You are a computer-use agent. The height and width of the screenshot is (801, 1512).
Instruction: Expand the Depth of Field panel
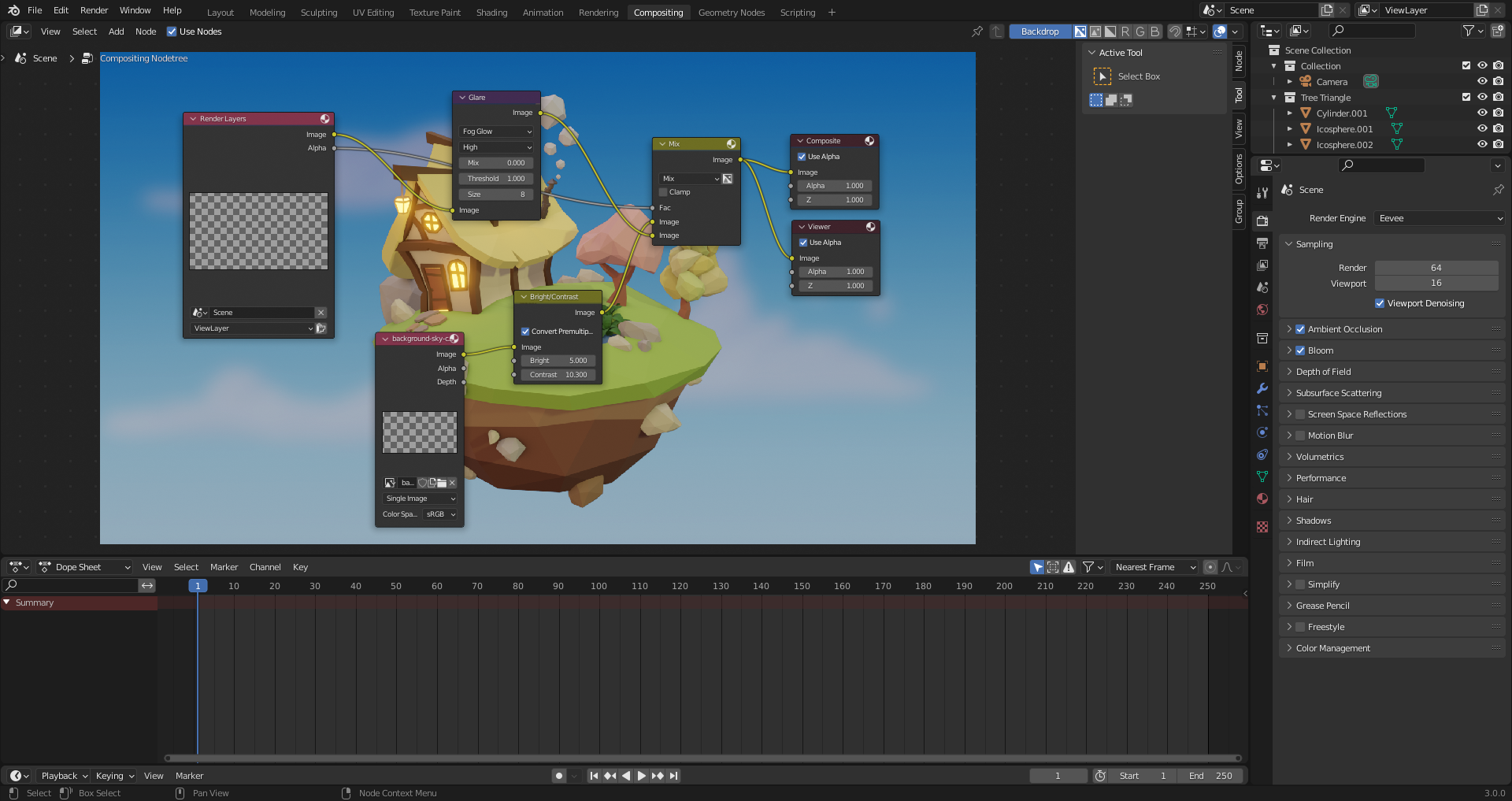(x=1392, y=372)
